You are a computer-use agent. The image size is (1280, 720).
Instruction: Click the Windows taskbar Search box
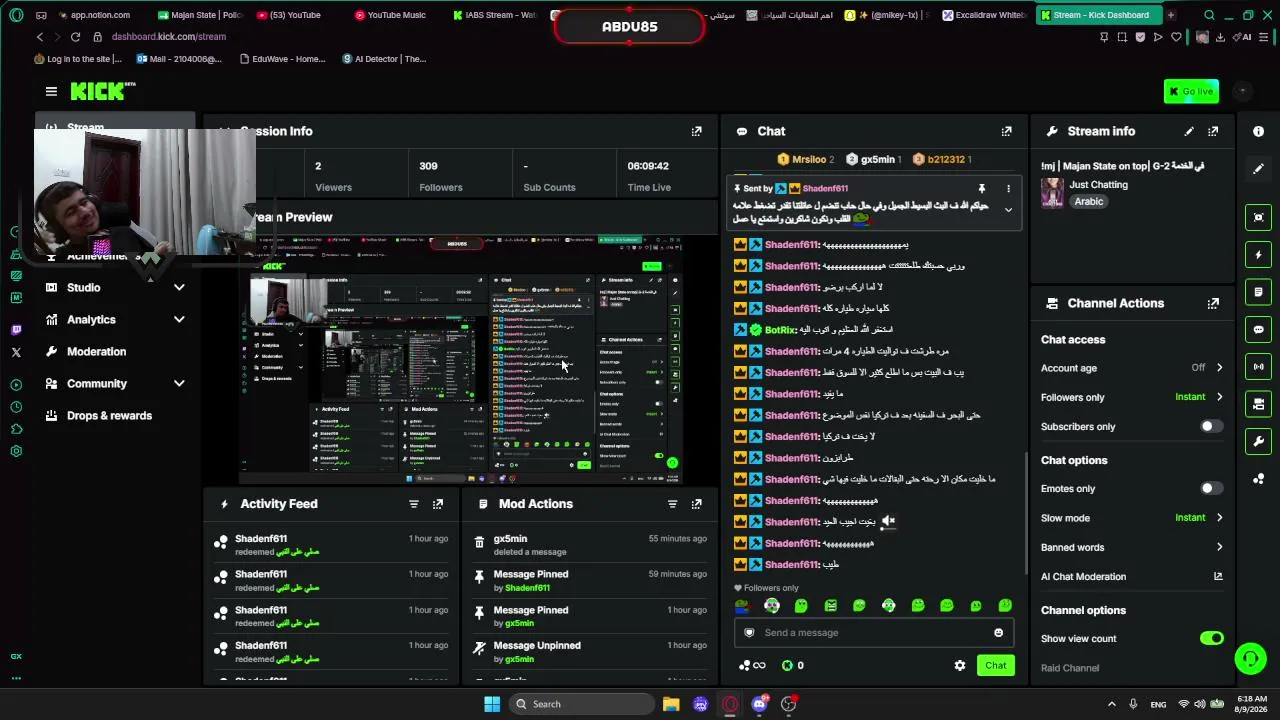pyautogui.click(x=581, y=704)
